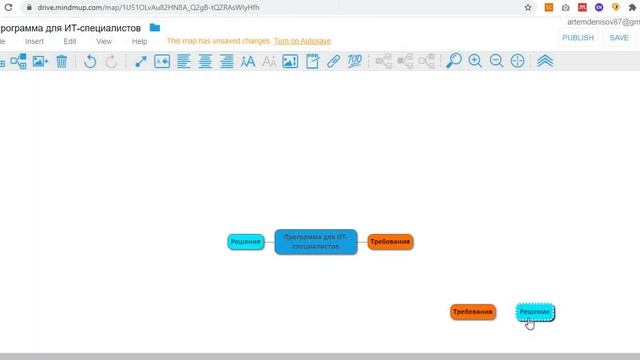Click the unsaved changes warning text
This screenshot has width=640, height=360.
point(218,41)
